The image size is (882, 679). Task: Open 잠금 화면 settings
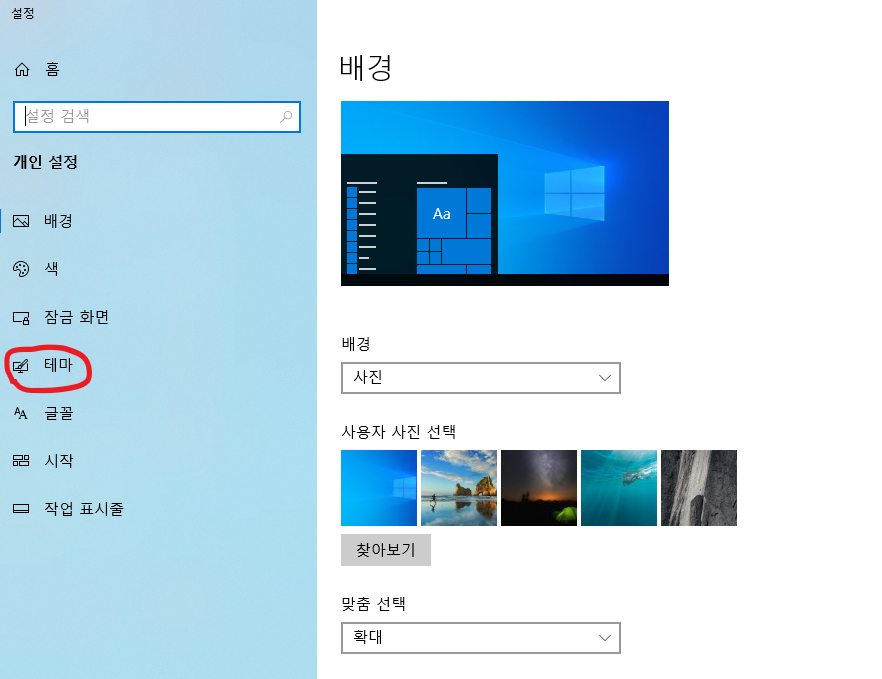tap(76, 317)
